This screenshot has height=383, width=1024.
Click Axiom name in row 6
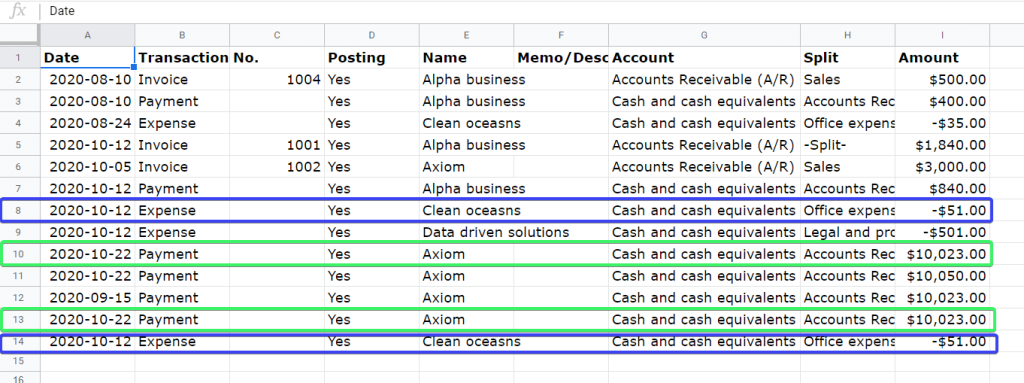[466, 167]
